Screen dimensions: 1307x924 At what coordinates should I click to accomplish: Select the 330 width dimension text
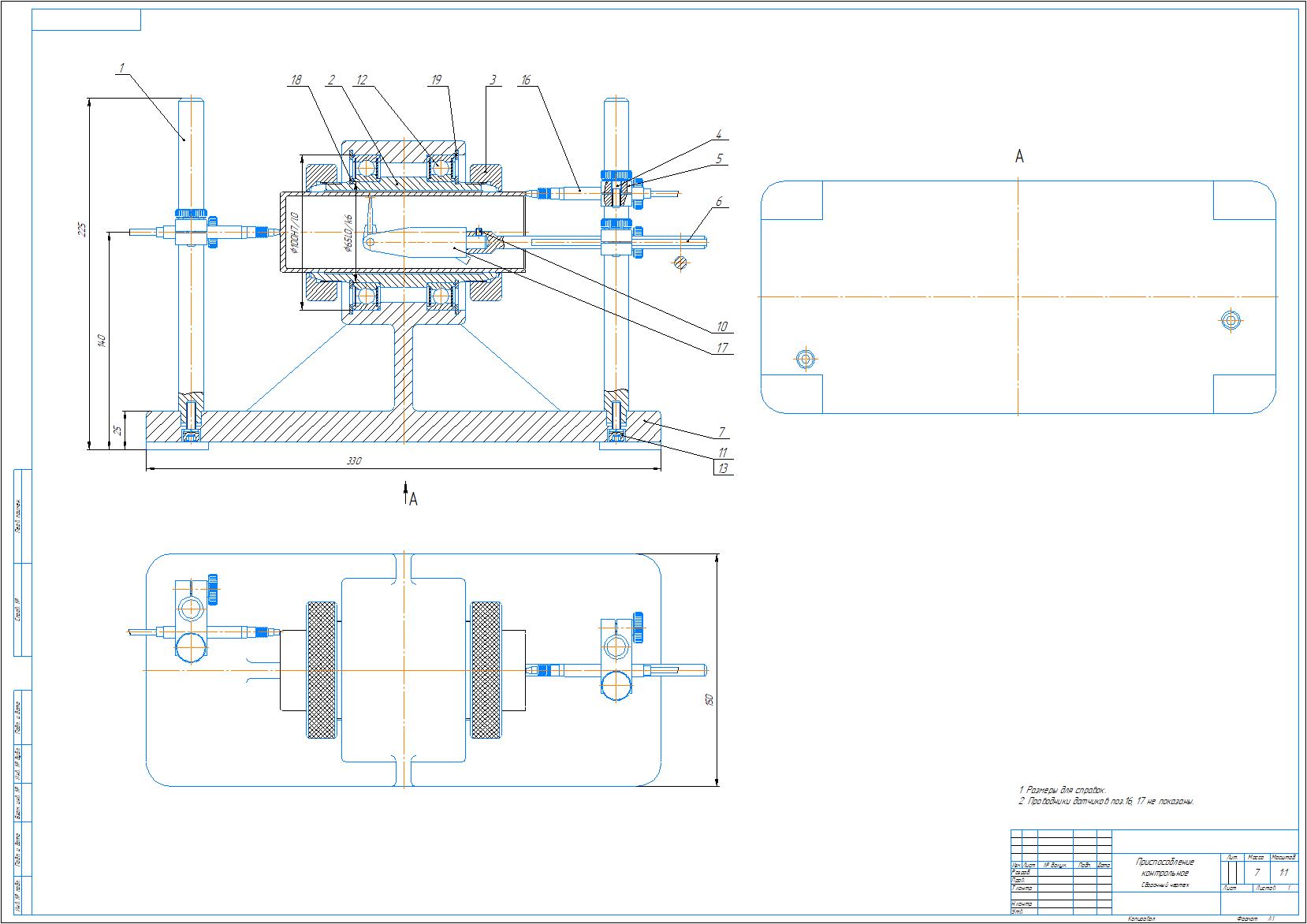[x=353, y=460]
